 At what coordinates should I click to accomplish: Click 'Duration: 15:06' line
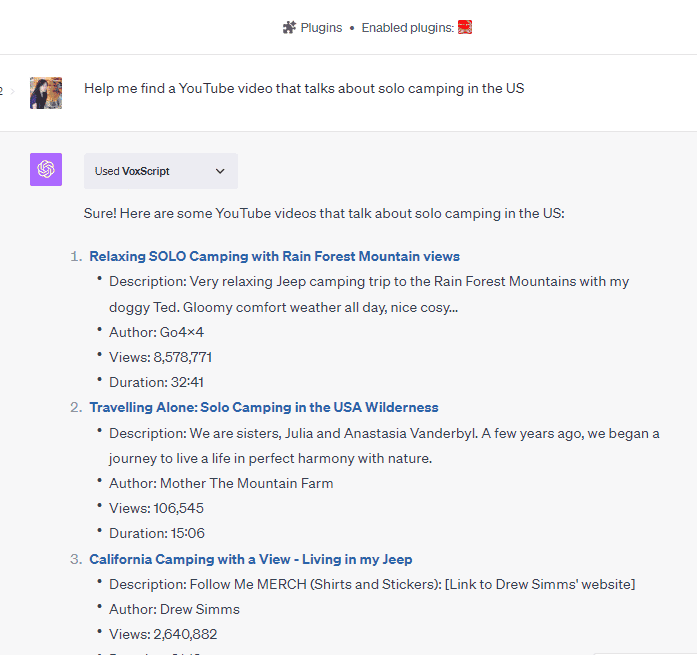click(156, 533)
